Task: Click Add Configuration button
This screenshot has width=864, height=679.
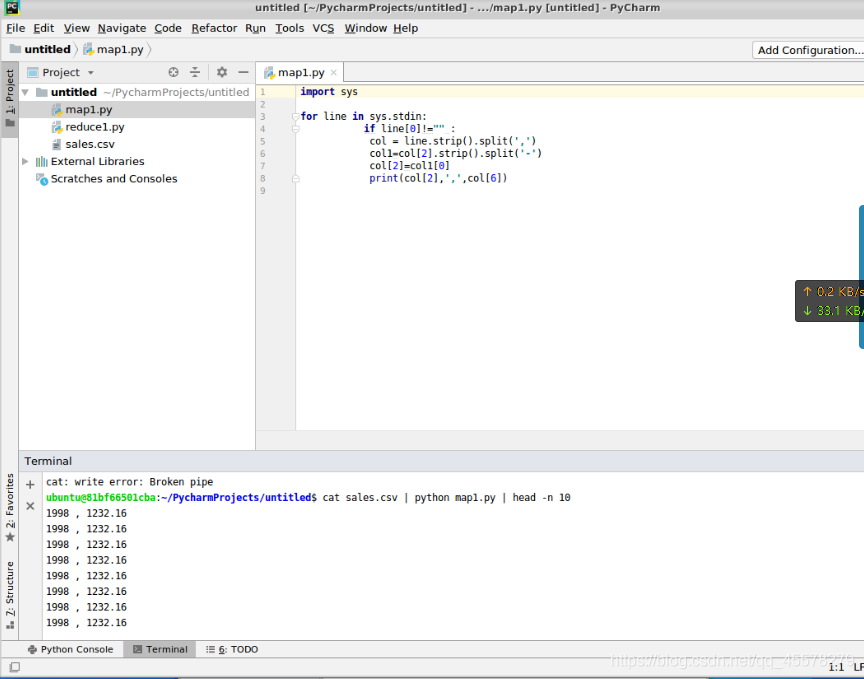Action: 808,50
